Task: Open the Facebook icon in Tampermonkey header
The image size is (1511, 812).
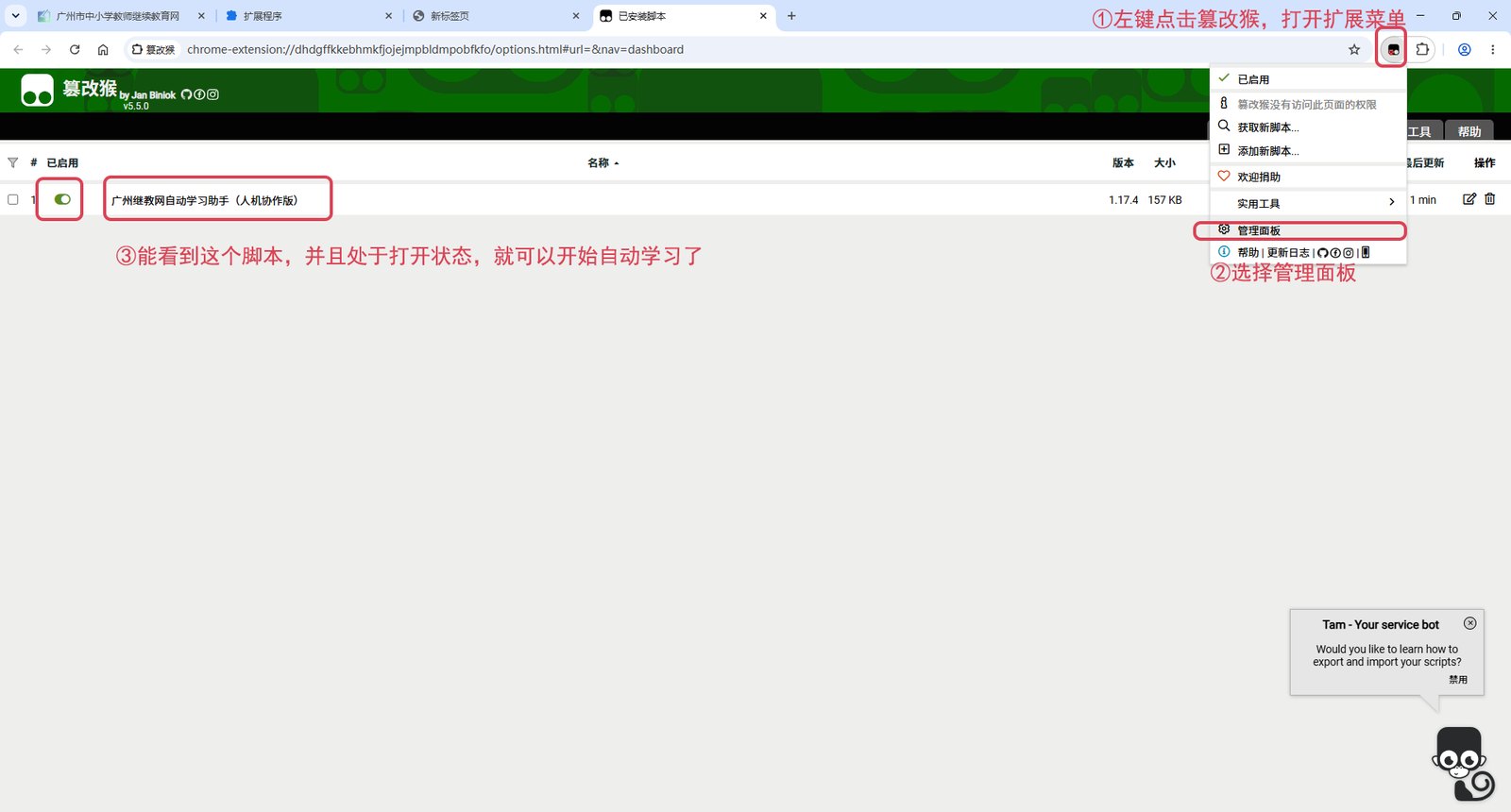Action: click(199, 94)
